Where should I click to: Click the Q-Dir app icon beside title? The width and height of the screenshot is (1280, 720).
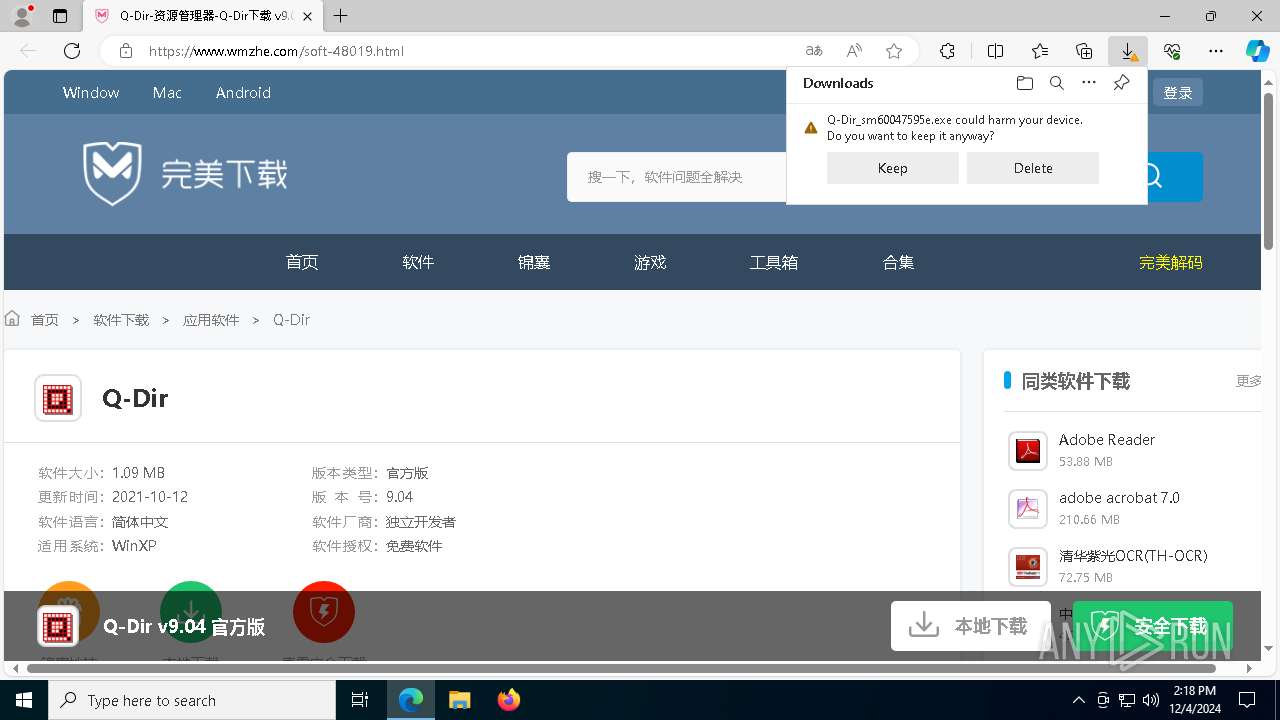(58, 398)
